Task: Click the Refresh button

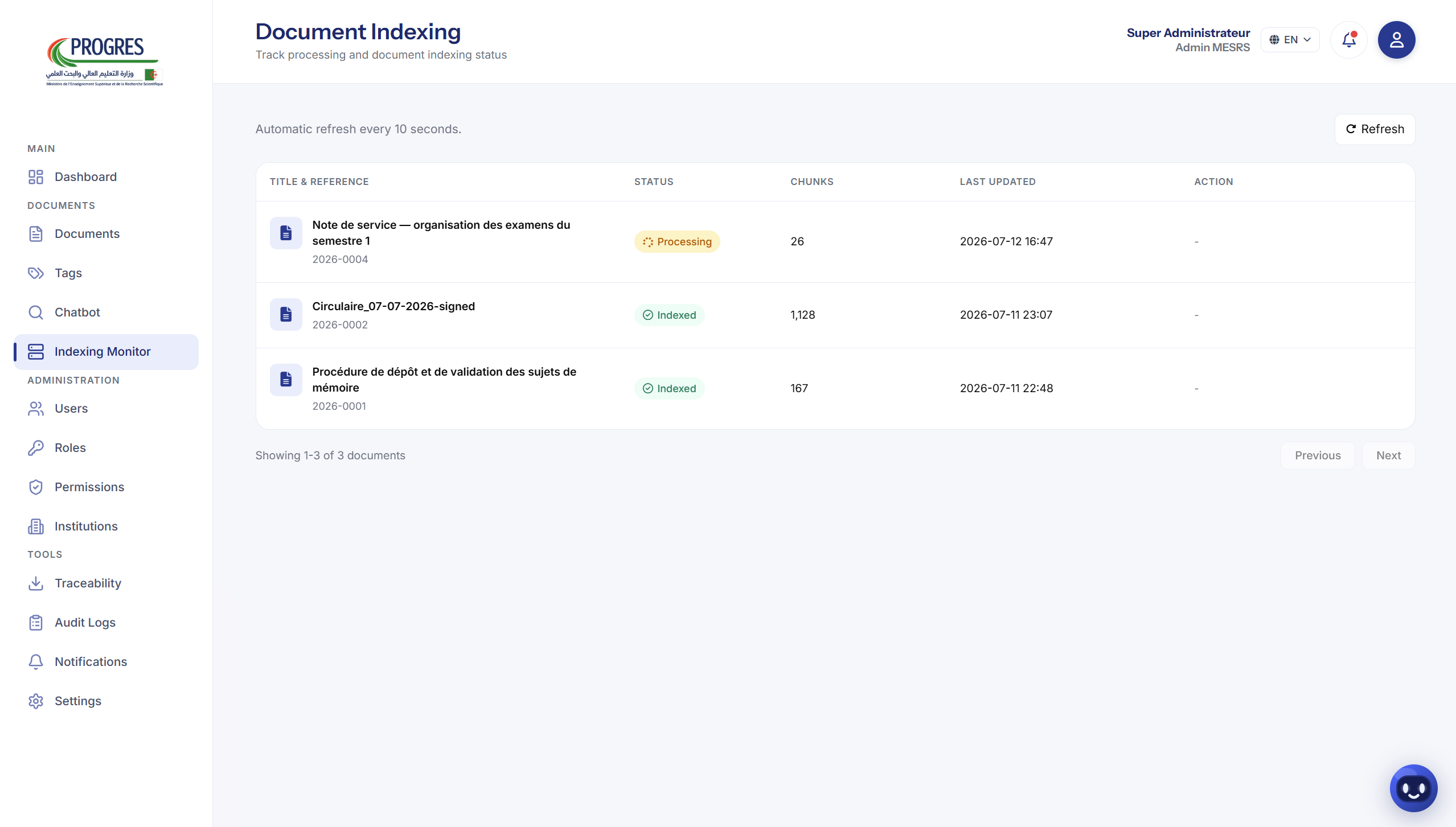Action: click(x=1375, y=129)
